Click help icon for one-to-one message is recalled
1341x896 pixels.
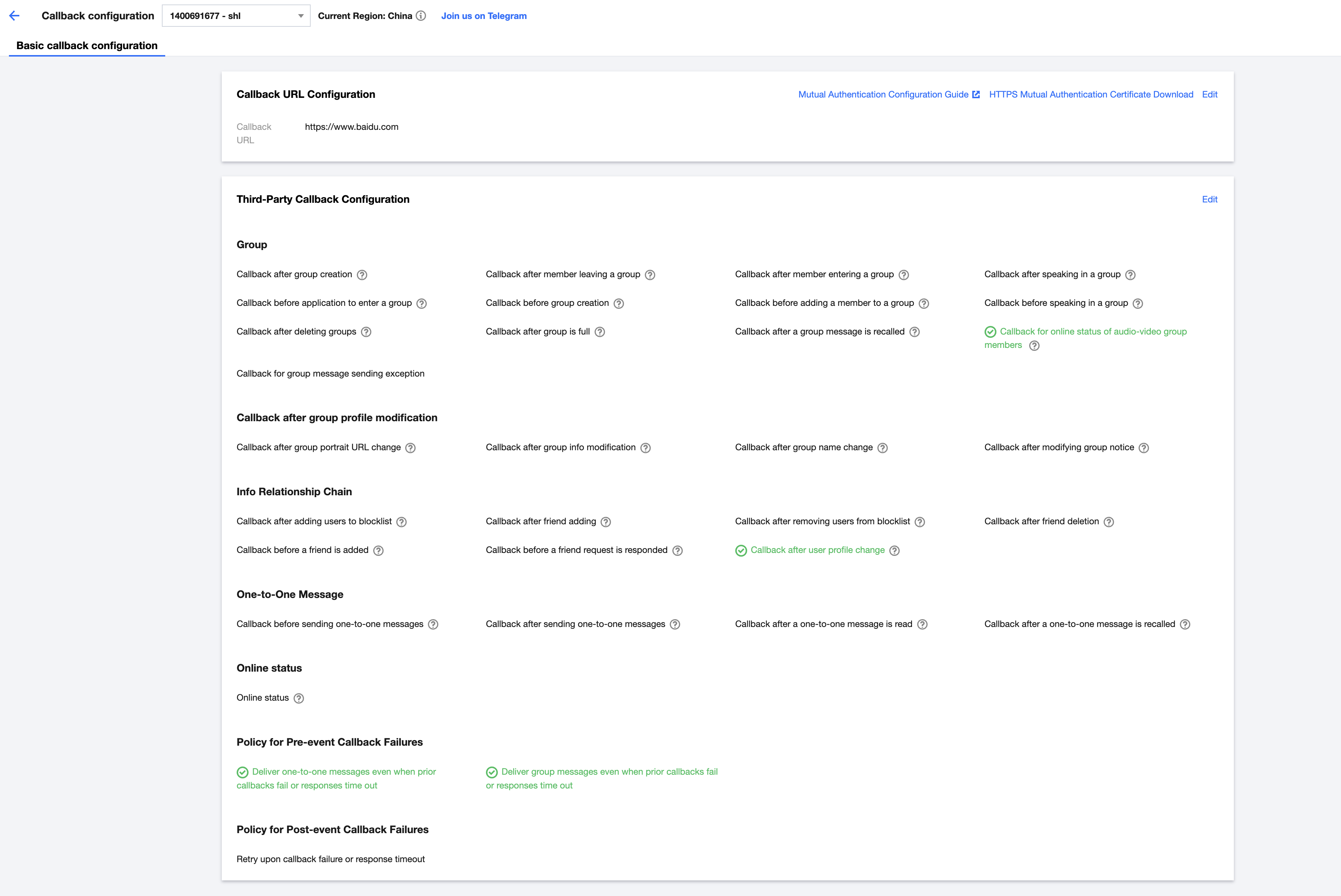pos(1185,625)
